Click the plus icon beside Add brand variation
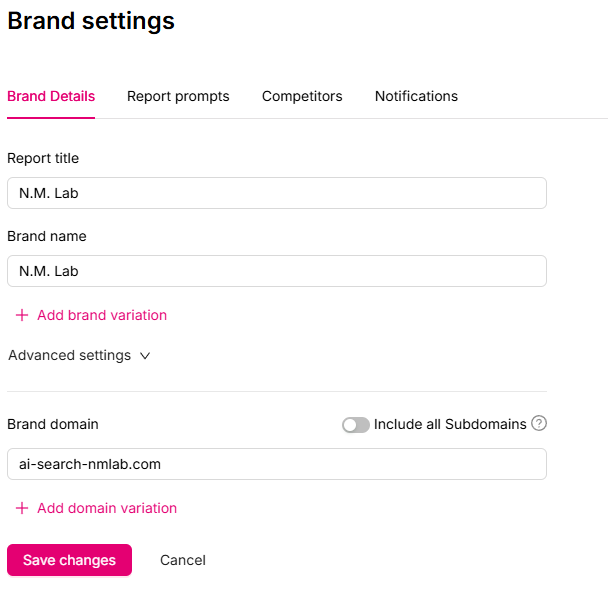 pos(22,315)
